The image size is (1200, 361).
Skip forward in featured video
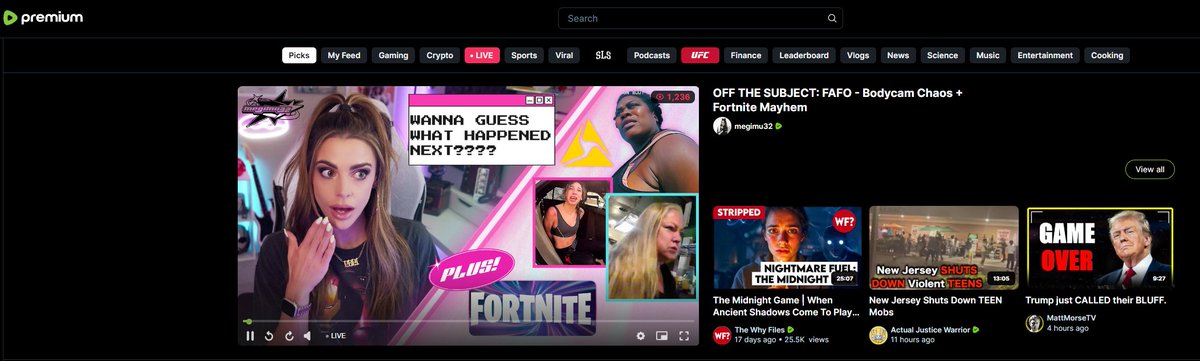point(288,336)
